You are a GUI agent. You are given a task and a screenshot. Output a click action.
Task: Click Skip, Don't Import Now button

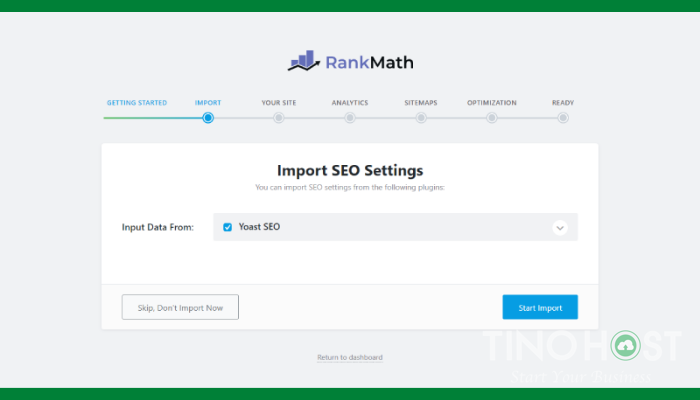[x=180, y=307]
